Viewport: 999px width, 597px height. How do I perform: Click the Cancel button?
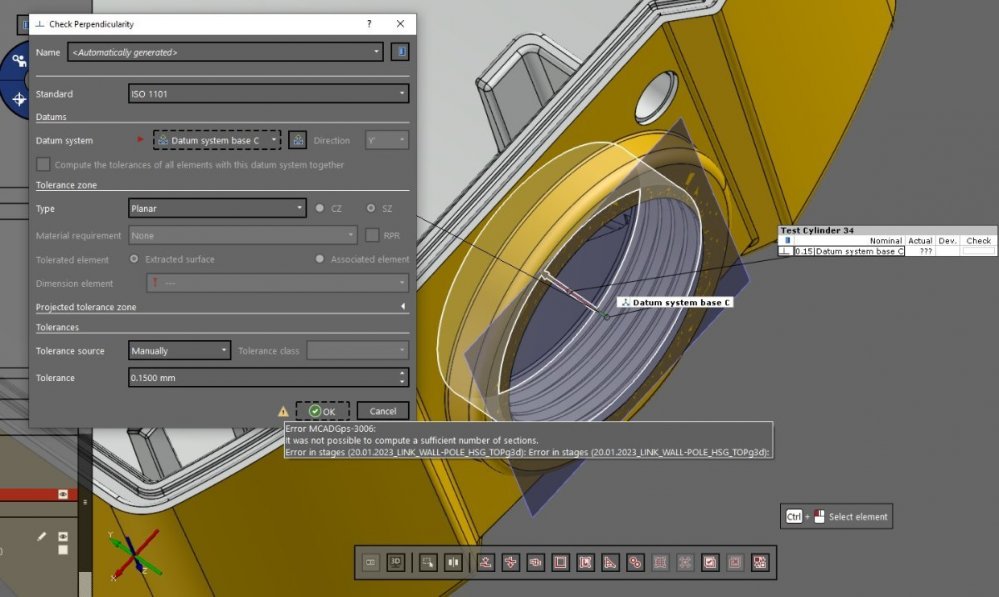coord(383,411)
